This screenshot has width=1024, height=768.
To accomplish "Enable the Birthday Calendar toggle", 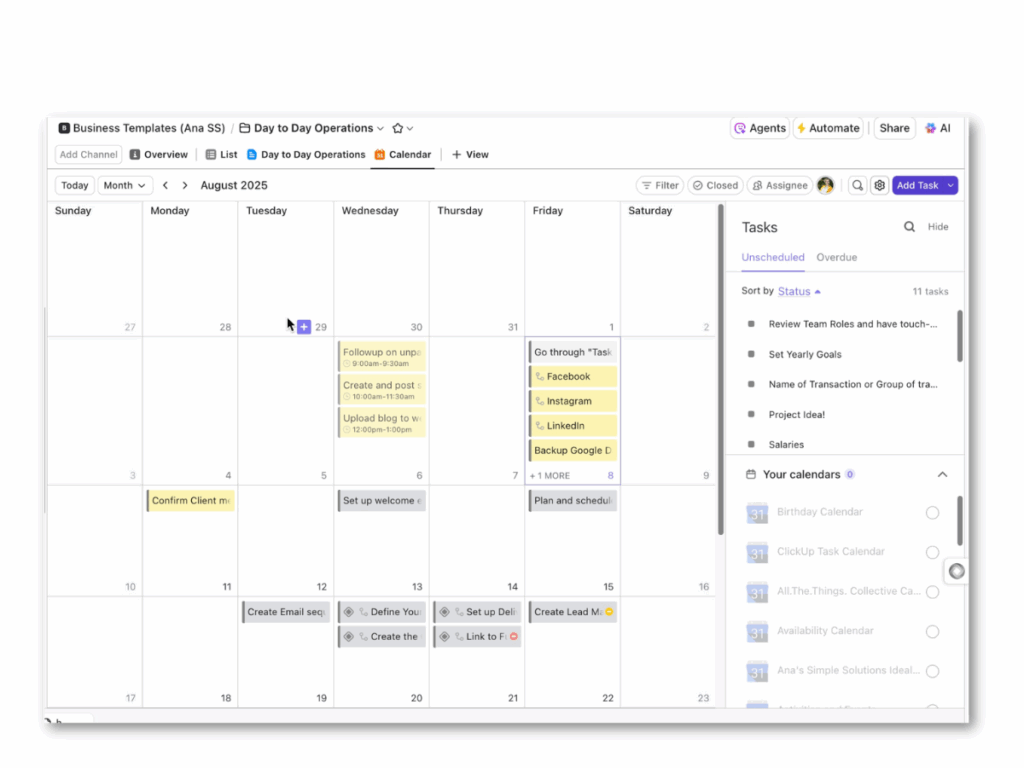I will [x=933, y=513].
